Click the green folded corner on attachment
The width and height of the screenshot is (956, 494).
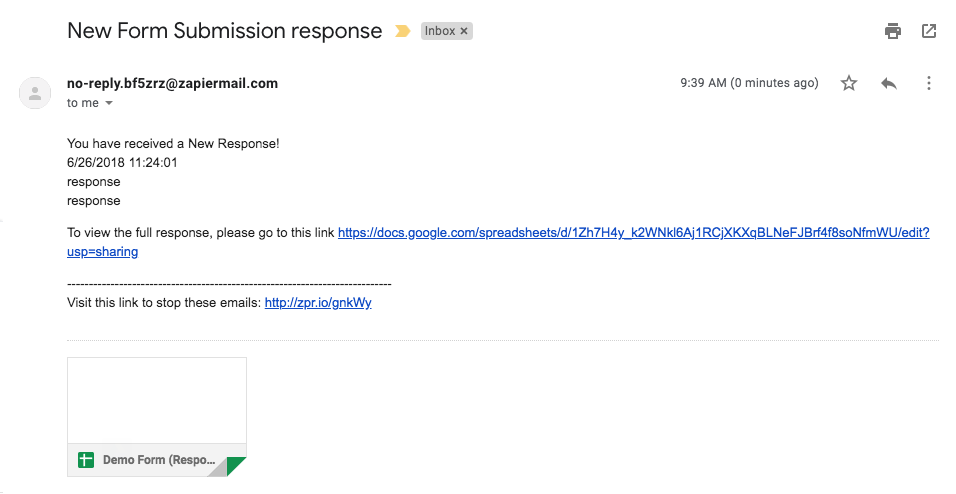click(237, 466)
